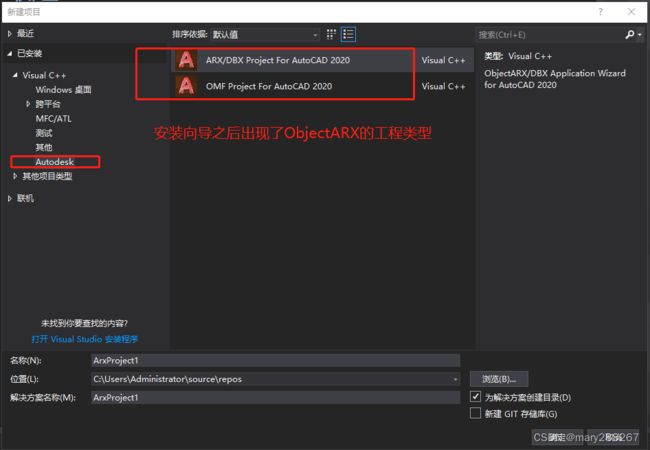This screenshot has height=450, width=650.
Task: Open Visual Studio installer link
Action: coord(85,339)
